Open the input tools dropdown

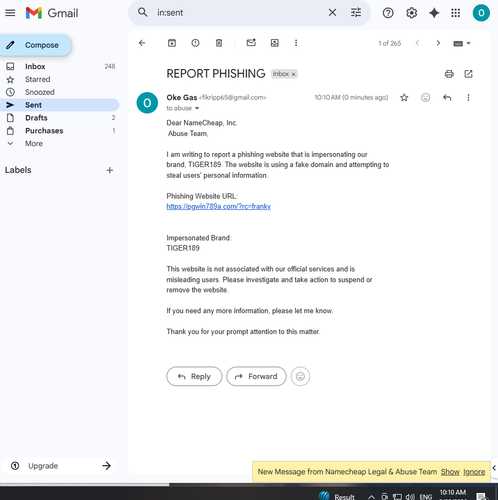pos(462,43)
